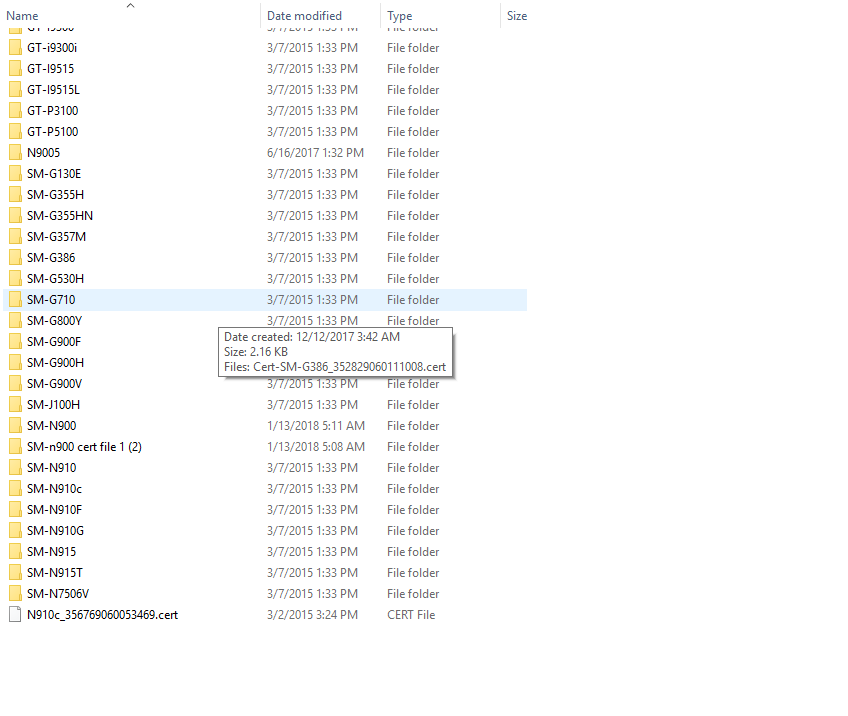Image resolution: width=848 pixels, height=716 pixels.
Task: Click File folder type in N9005 row
Action: coord(413,153)
